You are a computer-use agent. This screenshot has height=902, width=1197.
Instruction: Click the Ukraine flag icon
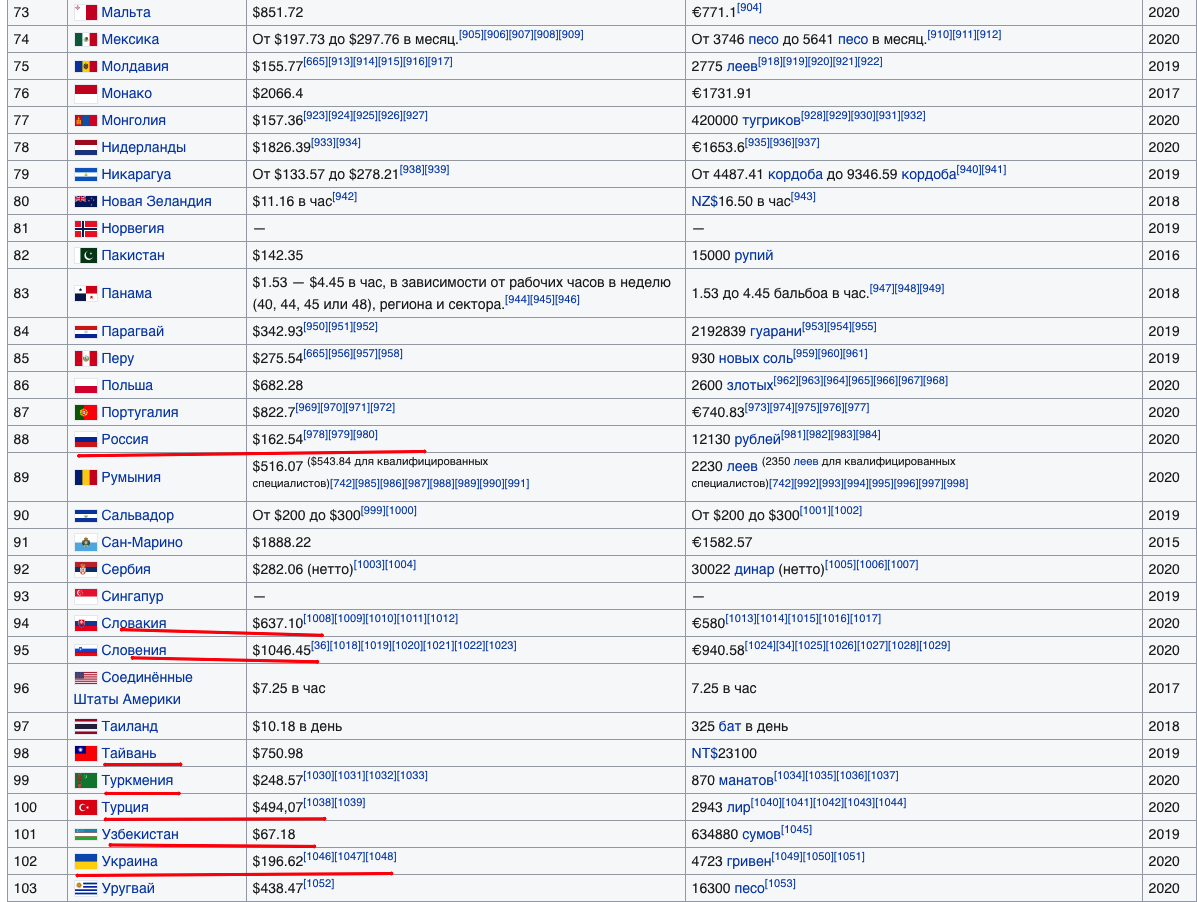(x=86, y=862)
